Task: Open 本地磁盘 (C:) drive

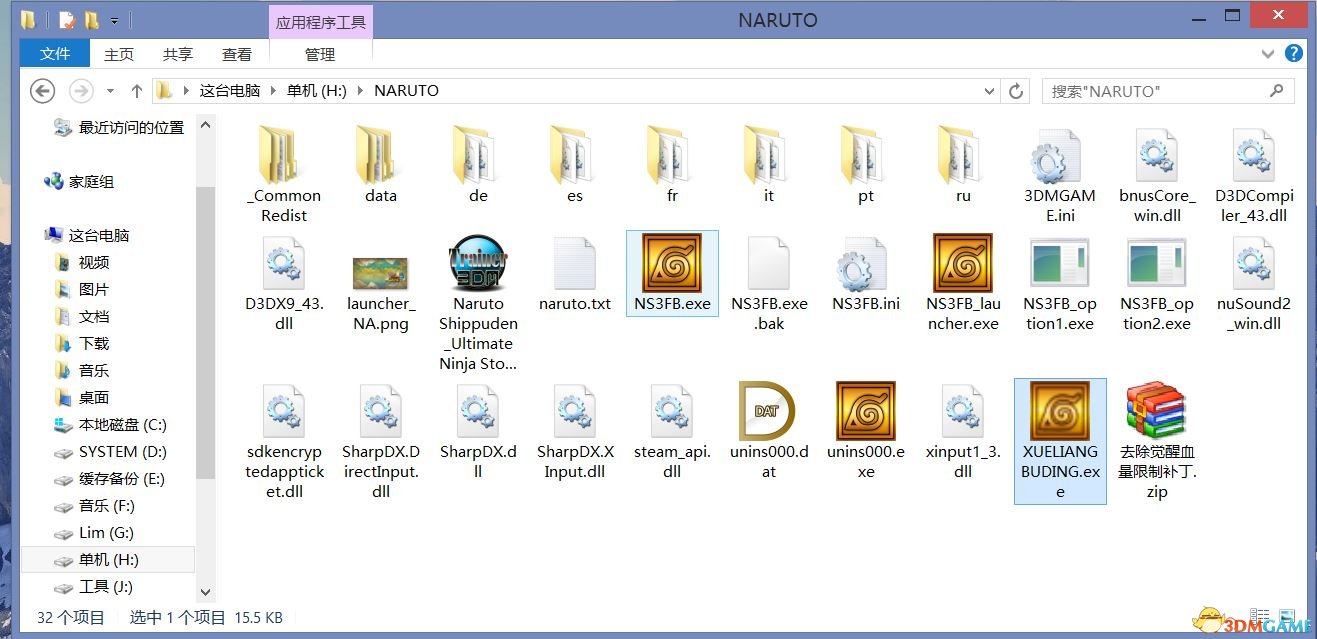Action: (x=110, y=424)
